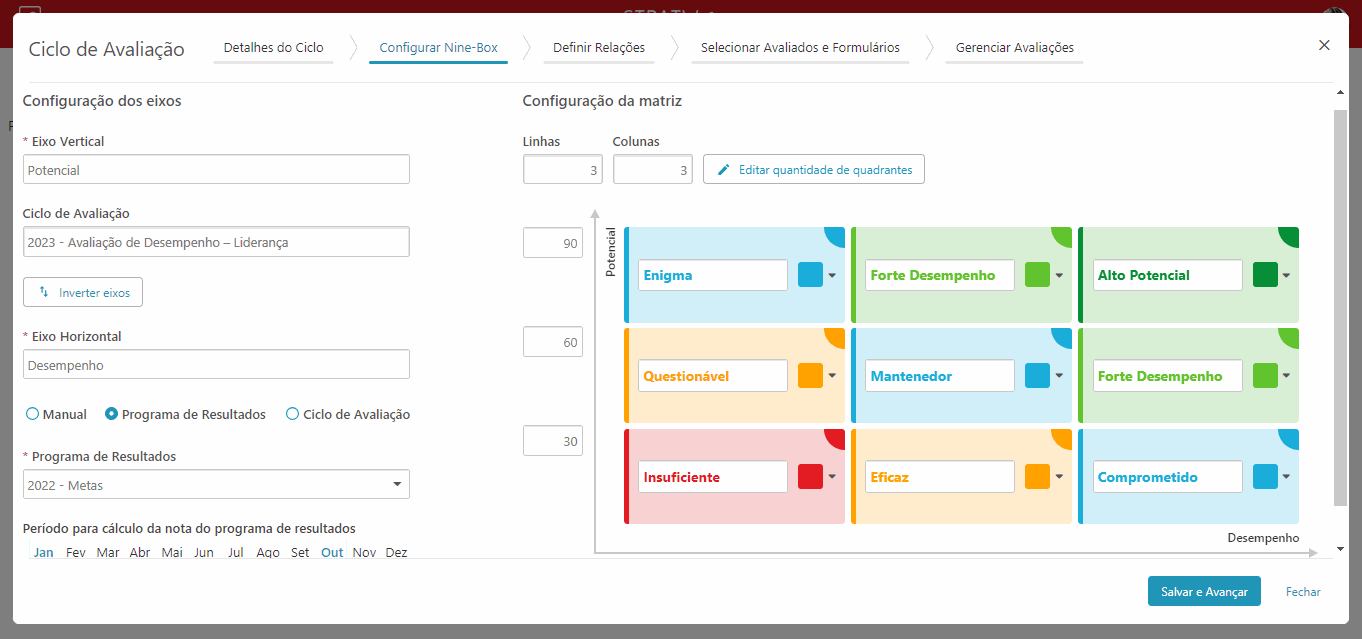Open the Programa de Resultados dropdown
The image size is (1362, 639).
point(216,484)
